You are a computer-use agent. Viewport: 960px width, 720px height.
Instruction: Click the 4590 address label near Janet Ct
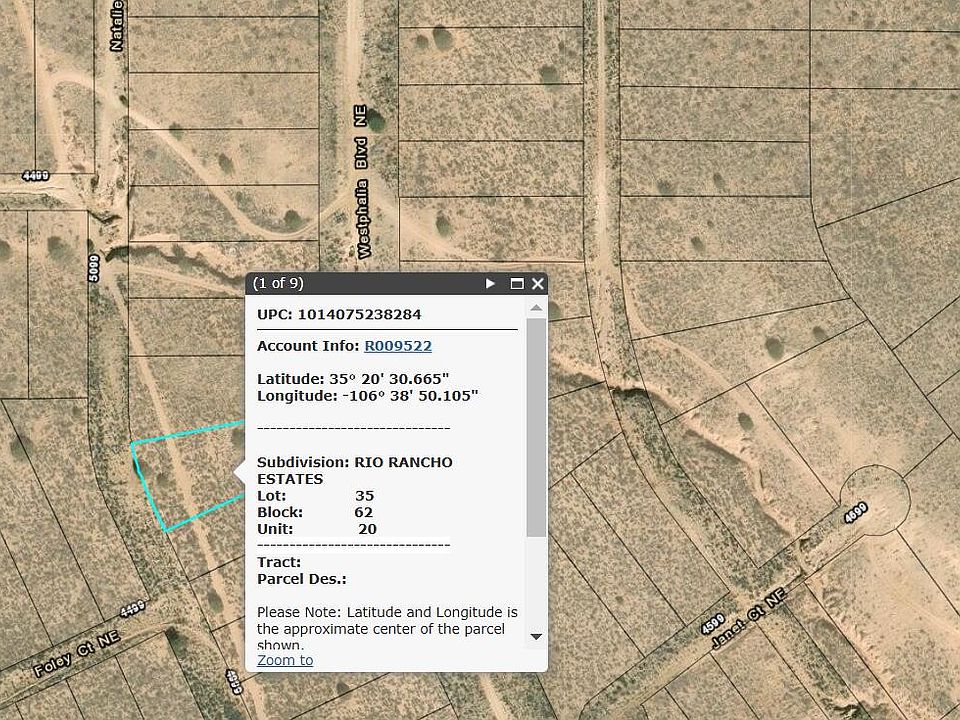coord(713,624)
